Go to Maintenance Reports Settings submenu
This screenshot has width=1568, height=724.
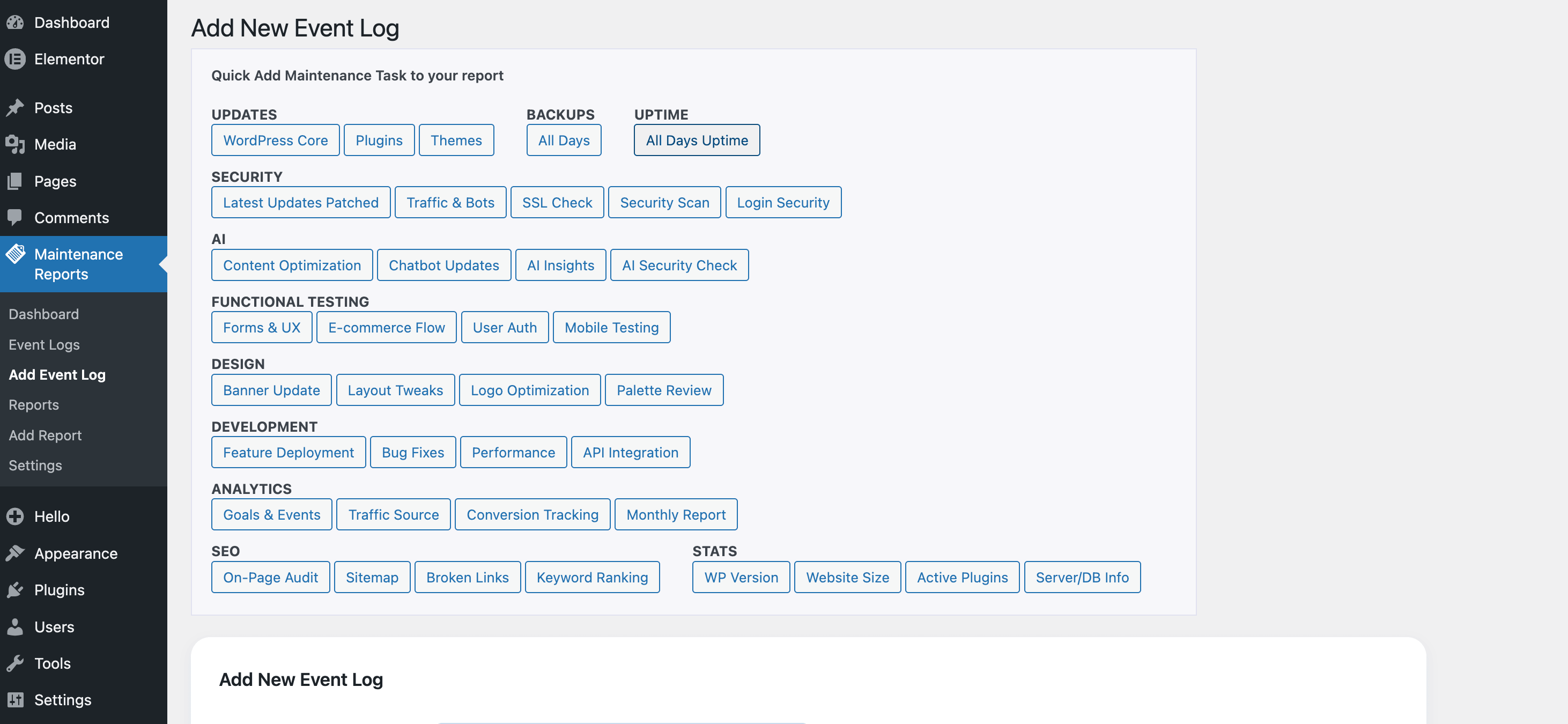(35, 465)
